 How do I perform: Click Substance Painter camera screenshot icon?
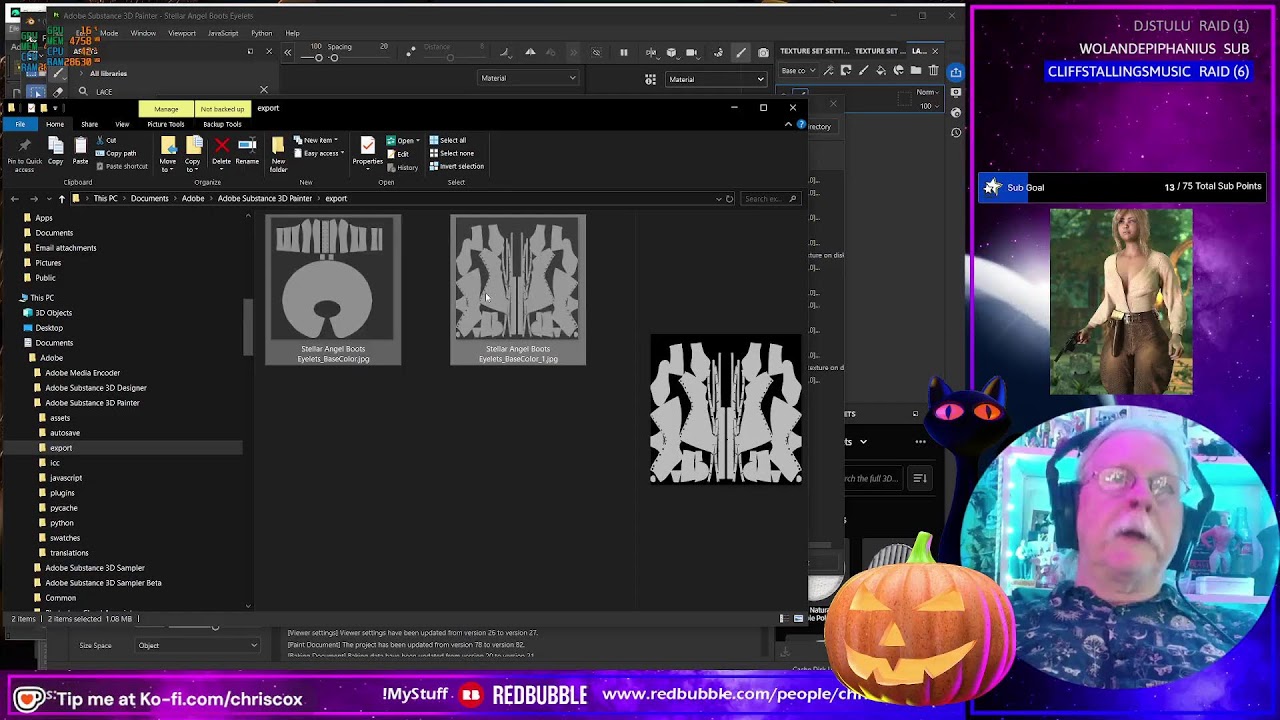click(763, 52)
